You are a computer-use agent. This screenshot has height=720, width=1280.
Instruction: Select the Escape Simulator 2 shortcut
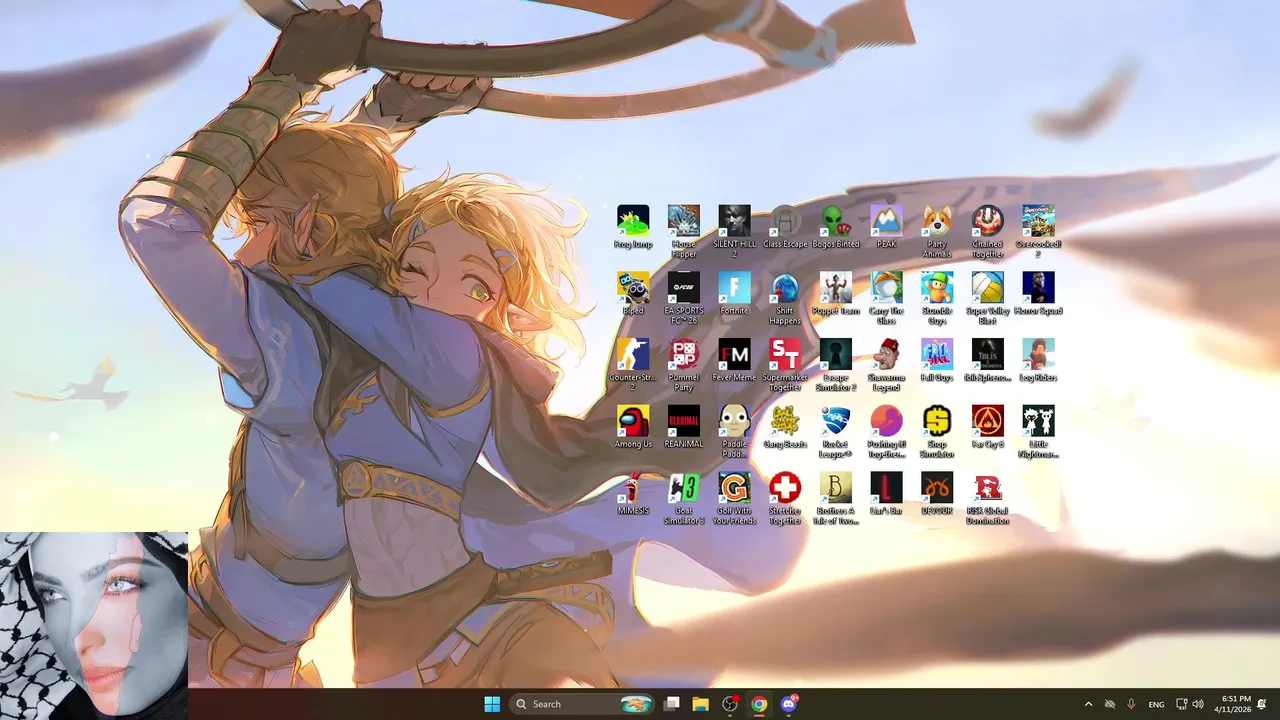coord(836,365)
